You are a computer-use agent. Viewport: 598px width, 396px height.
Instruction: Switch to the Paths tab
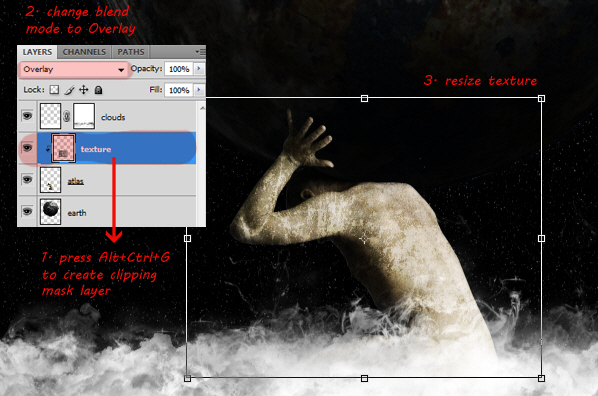pyautogui.click(x=131, y=52)
